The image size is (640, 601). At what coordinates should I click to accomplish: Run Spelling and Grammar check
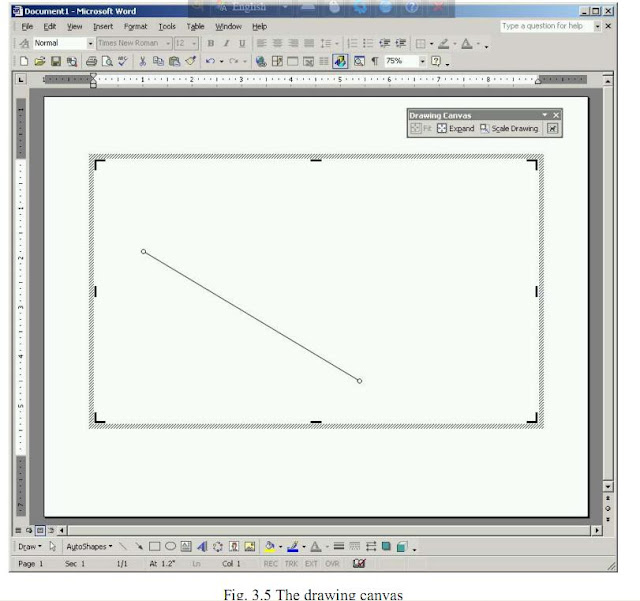[122, 61]
